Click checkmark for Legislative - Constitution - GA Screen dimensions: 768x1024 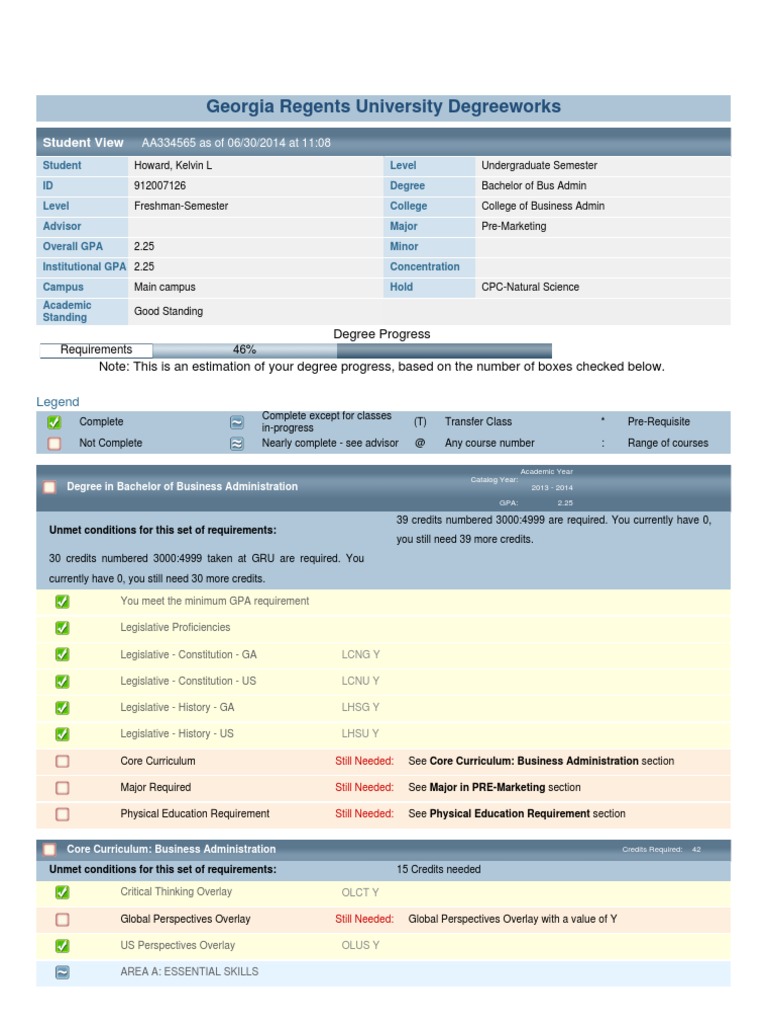pyautogui.click(x=62, y=654)
